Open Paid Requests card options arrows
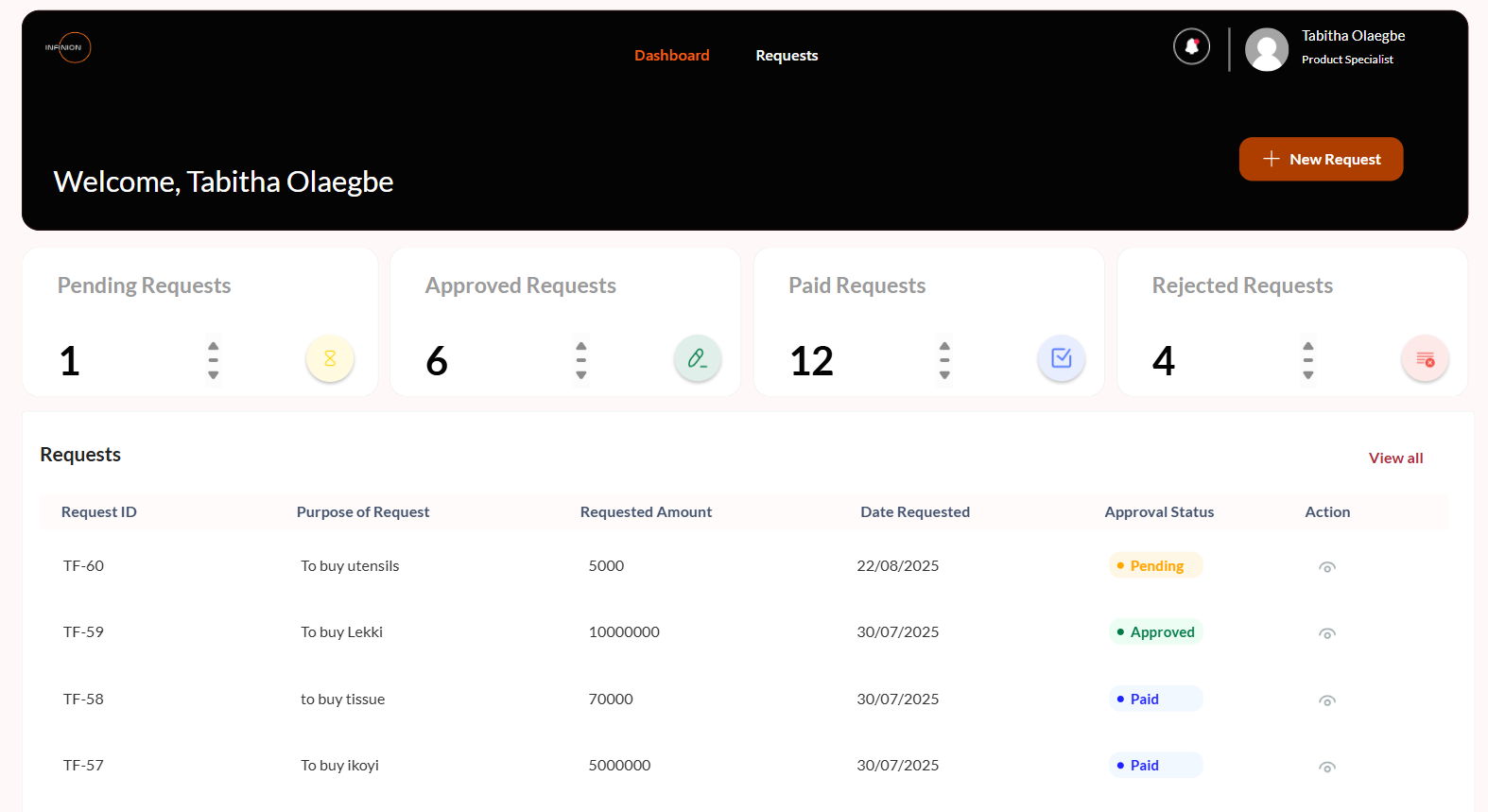Screen dimensions: 1488x812 coord(944,360)
